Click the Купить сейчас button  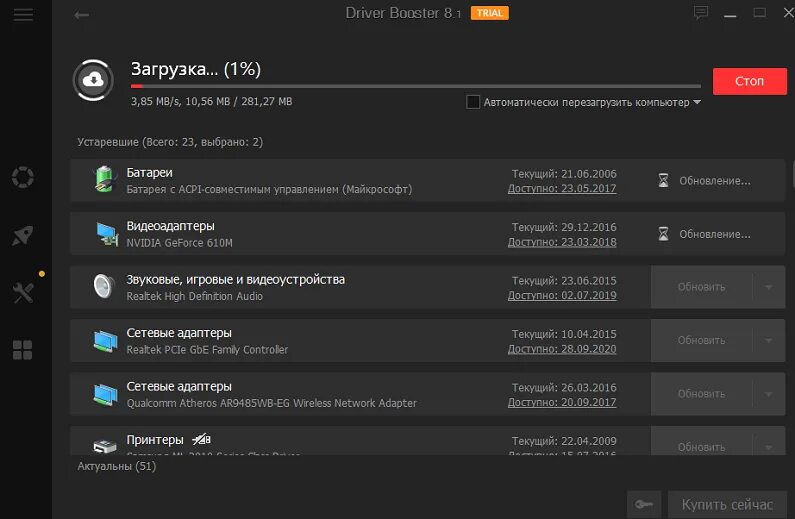(727, 504)
